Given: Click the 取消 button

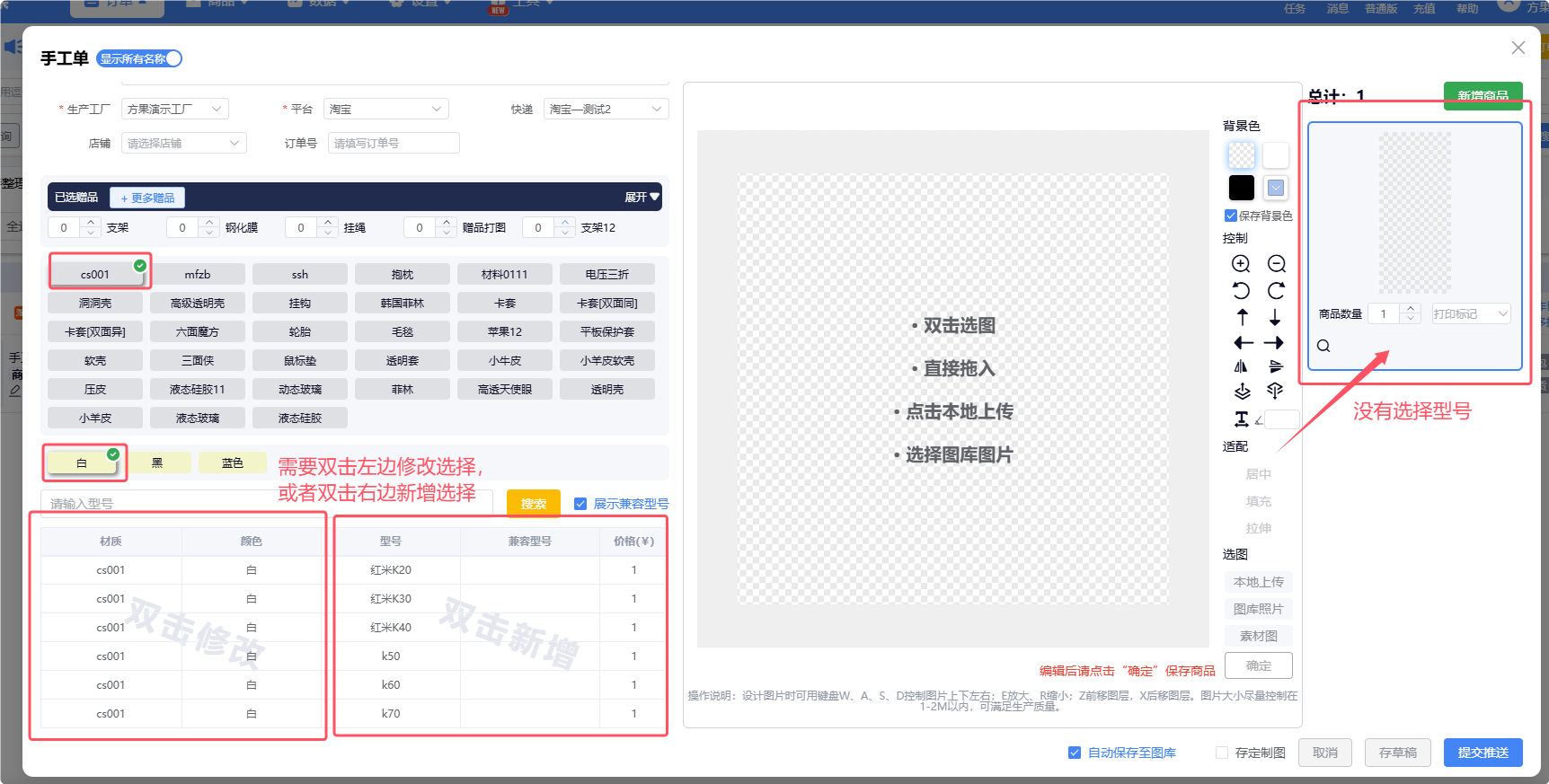Looking at the screenshot, I should (x=1325, y=753).
